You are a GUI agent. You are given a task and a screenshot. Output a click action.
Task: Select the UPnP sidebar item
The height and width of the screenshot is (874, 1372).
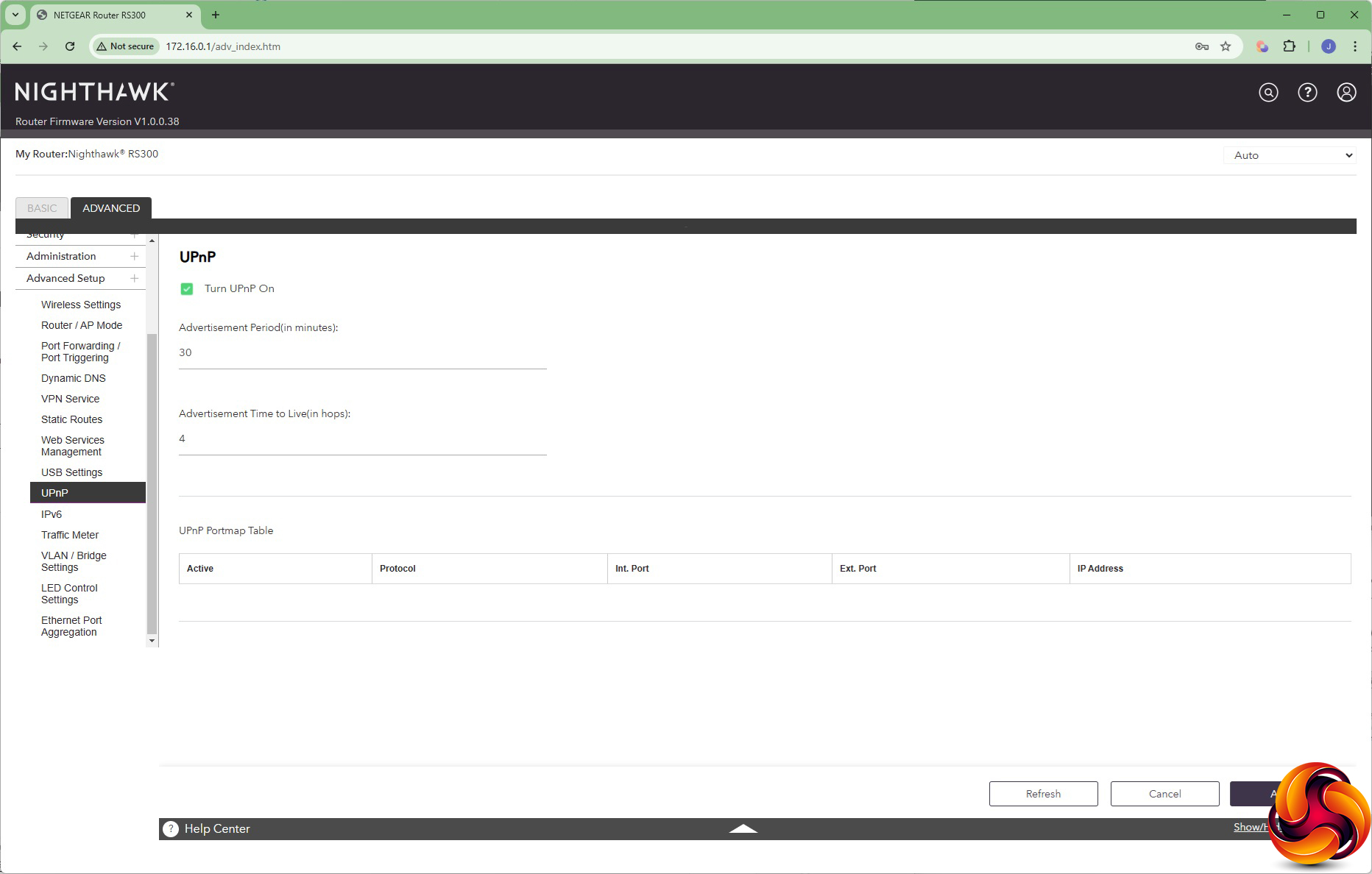(x=88, y=493)
